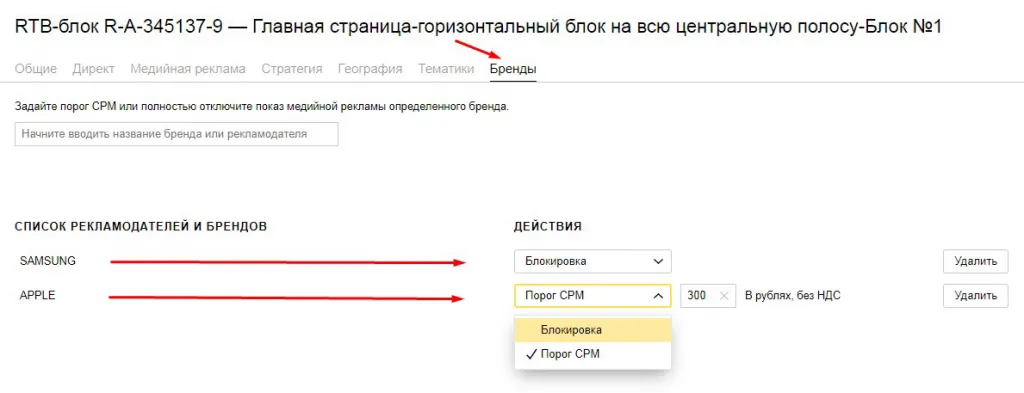Click the СПИСОК РЕКЛАМОДАТЕЛЕЙ И БРЕНДОВ header
1024x393 pixels.
coord(140,227)
